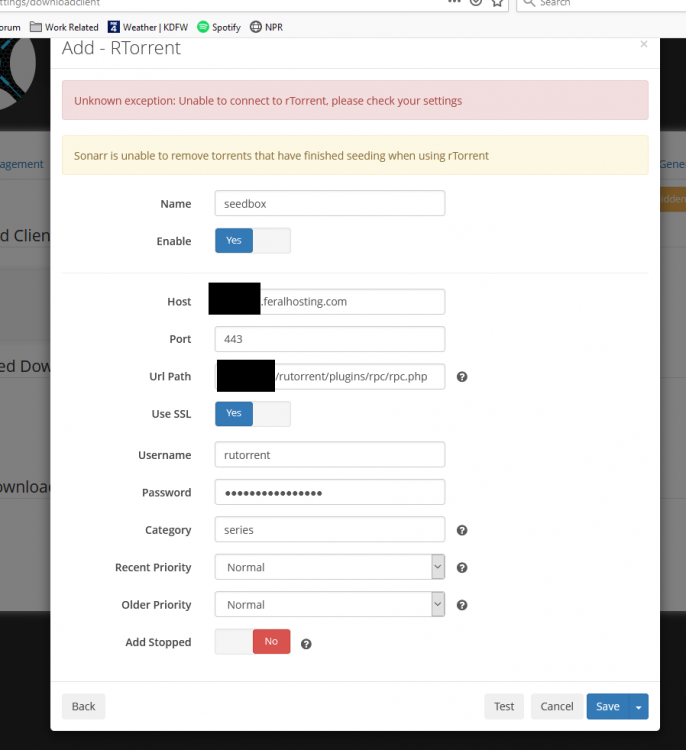
Task: Open the Work Related bookmarks folder
Action: point(64,27)
